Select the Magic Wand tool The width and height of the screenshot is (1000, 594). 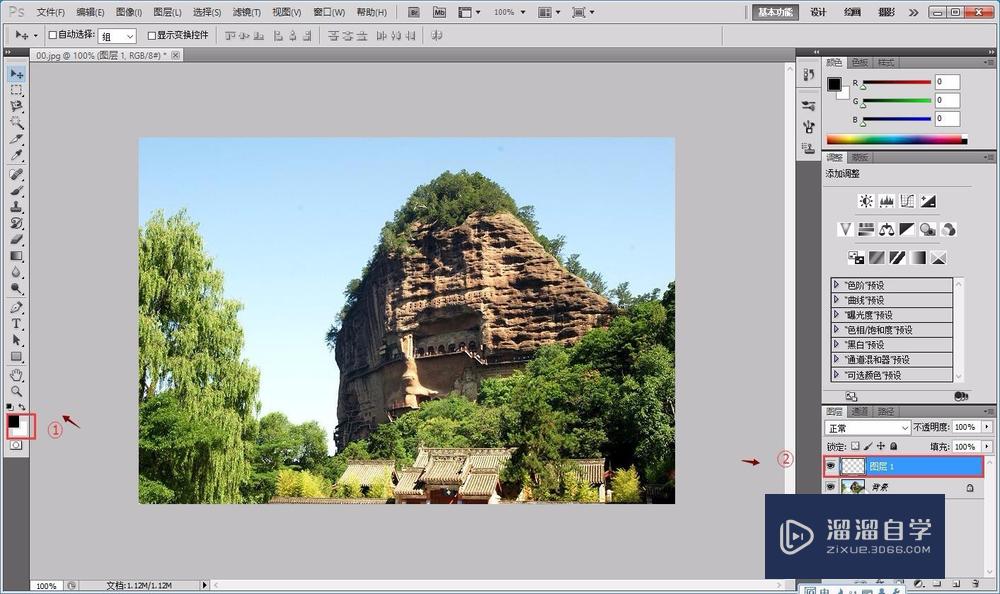coord(17,123)
